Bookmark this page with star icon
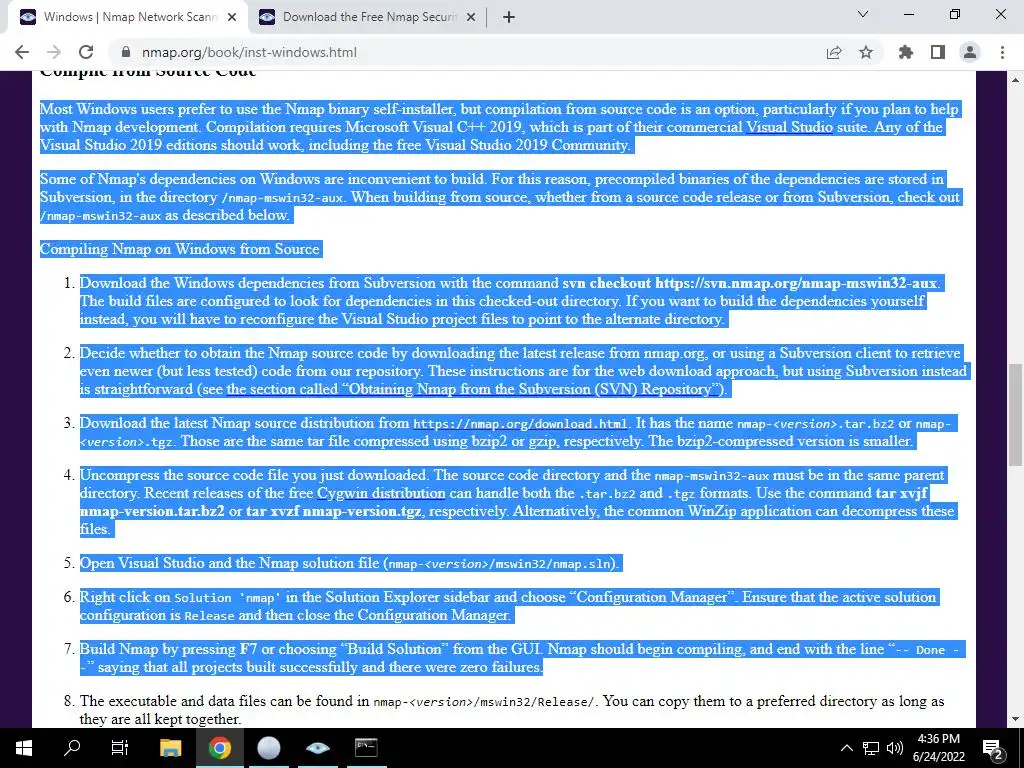 tap(866, 52)
